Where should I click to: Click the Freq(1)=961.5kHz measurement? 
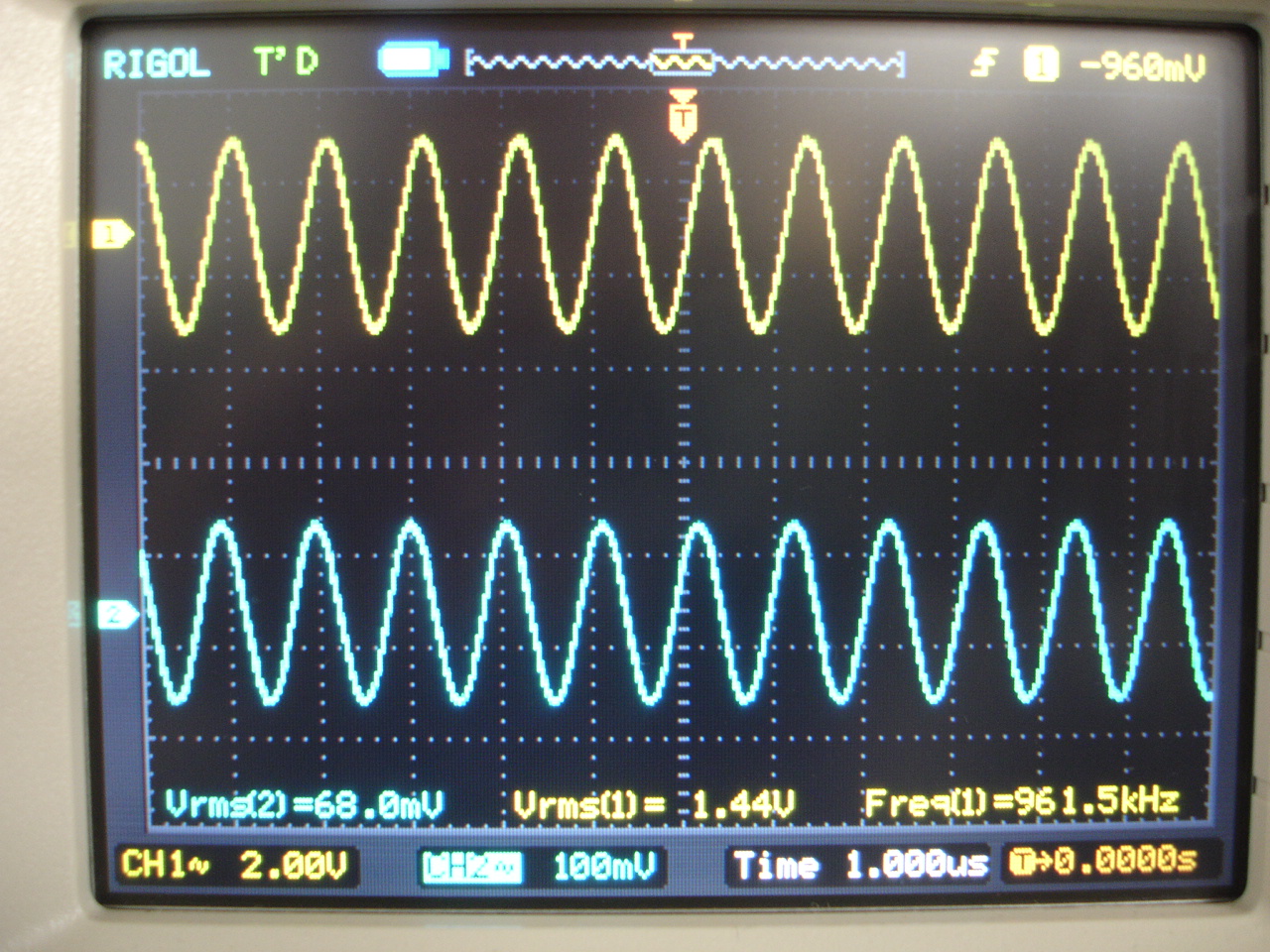click(x=1022, y=801)
